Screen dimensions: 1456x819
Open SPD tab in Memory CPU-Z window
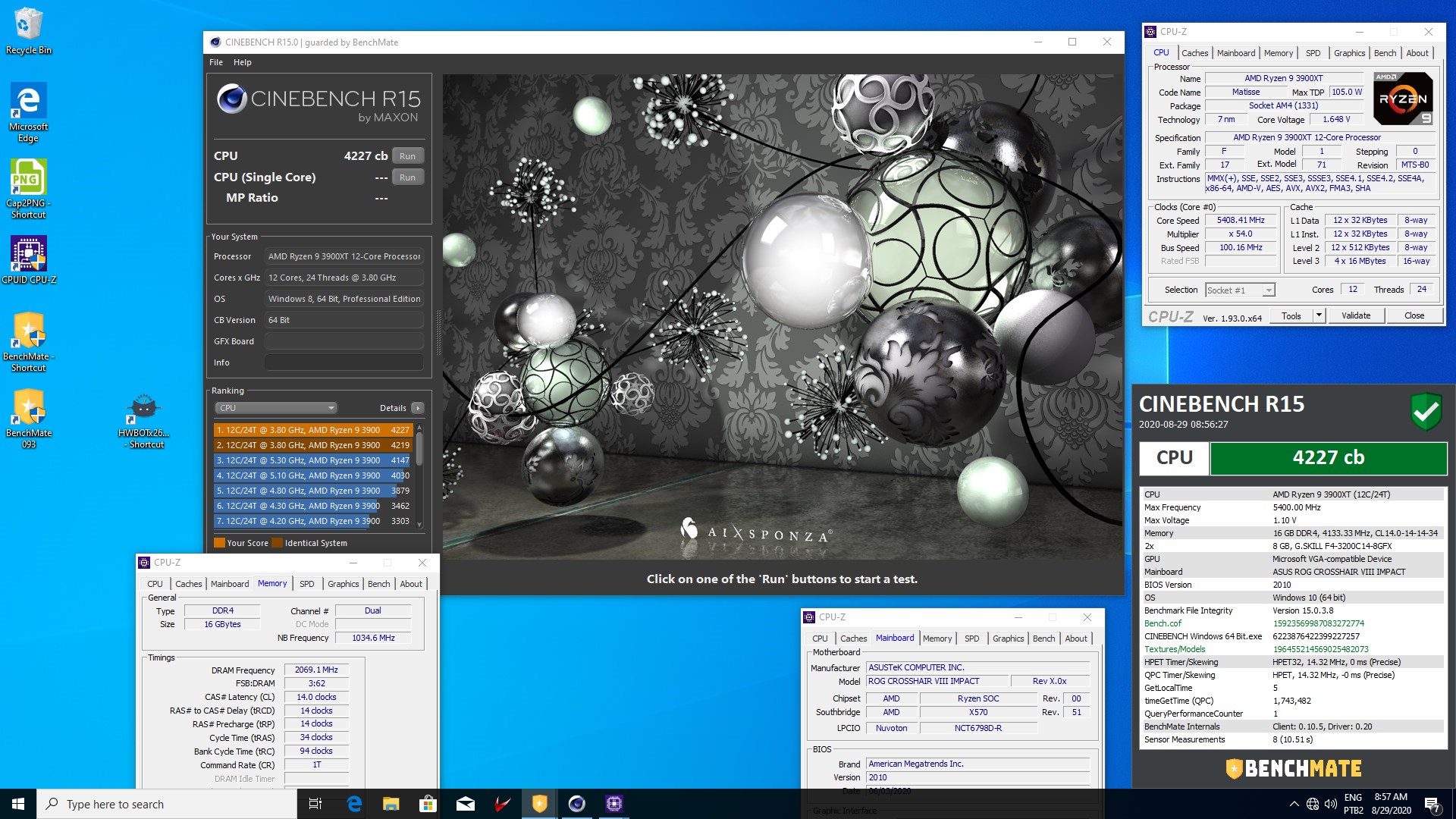coord(307,584)
